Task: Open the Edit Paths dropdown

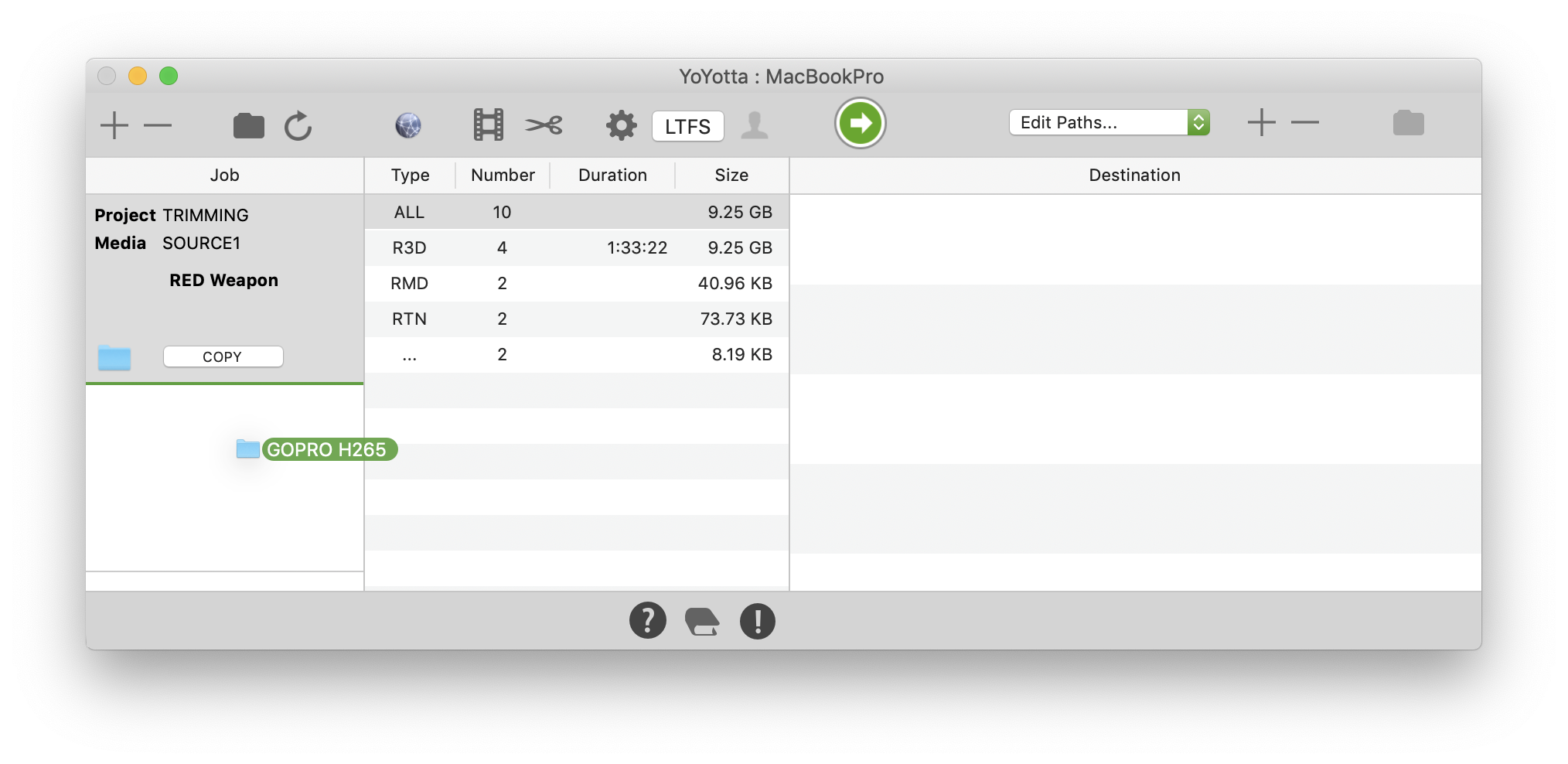Action: [x=1109, y=122]
